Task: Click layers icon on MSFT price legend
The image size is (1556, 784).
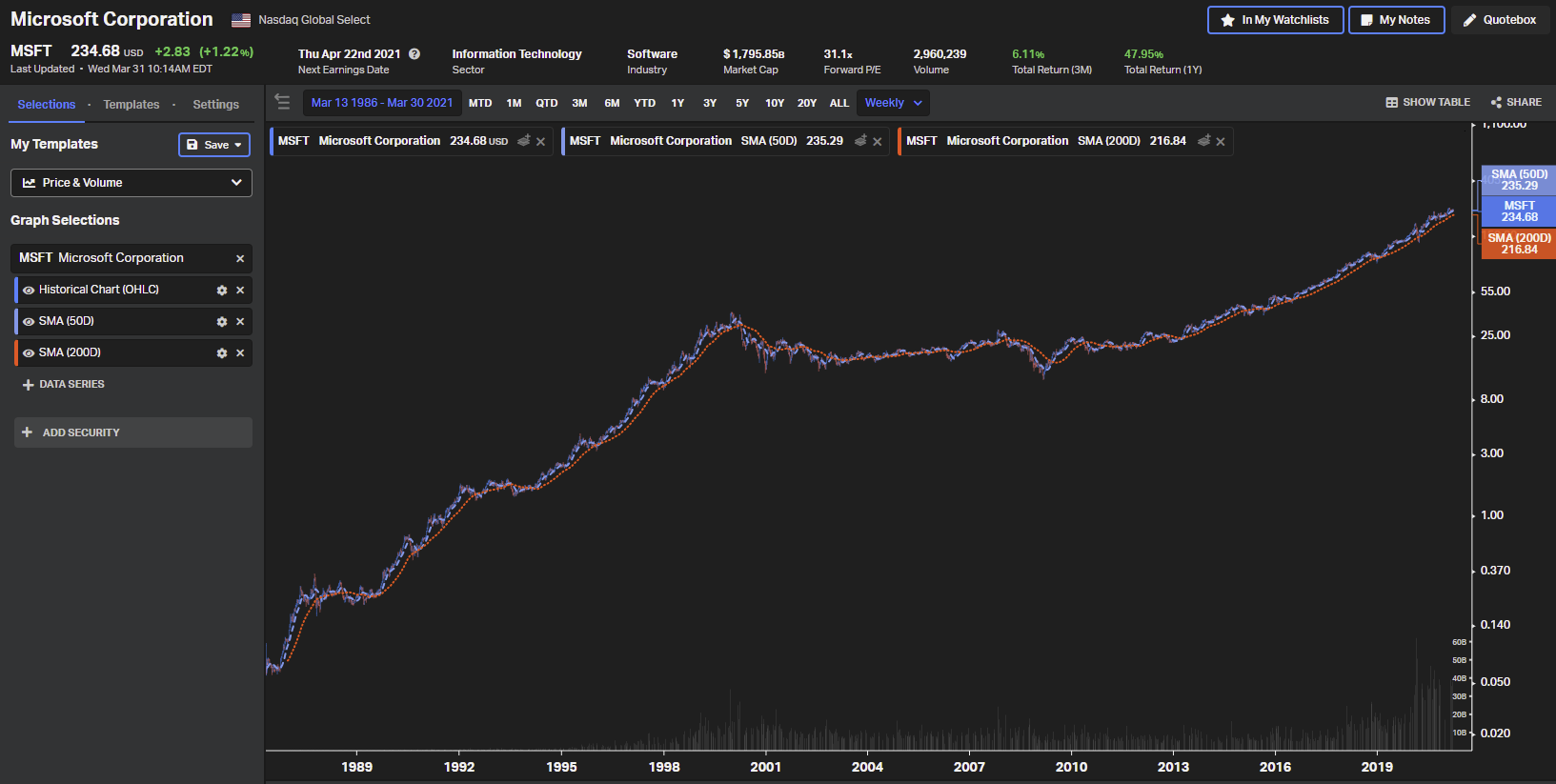Action: click(524, 141)
